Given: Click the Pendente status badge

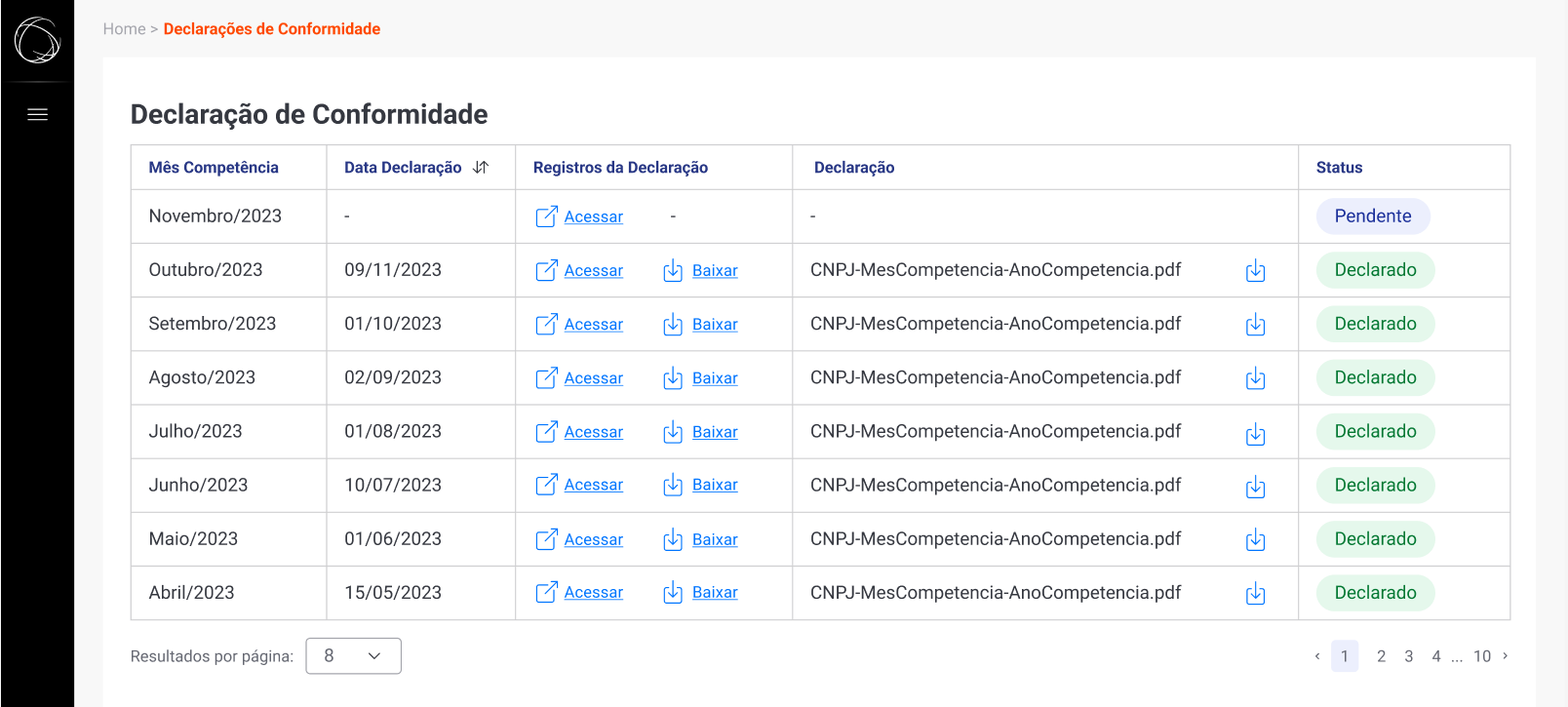Looking at the screenshot, I should 1373,216.
